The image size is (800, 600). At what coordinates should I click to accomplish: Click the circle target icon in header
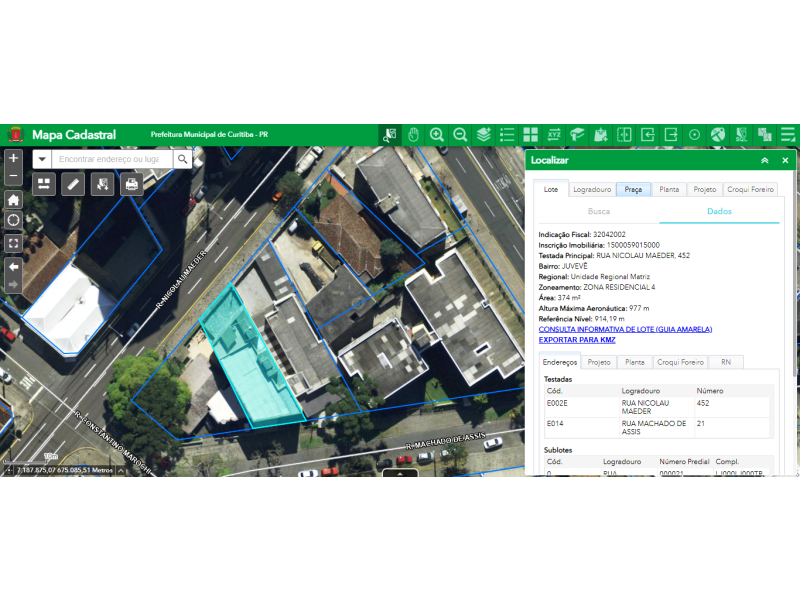click(x=694, y=135)
